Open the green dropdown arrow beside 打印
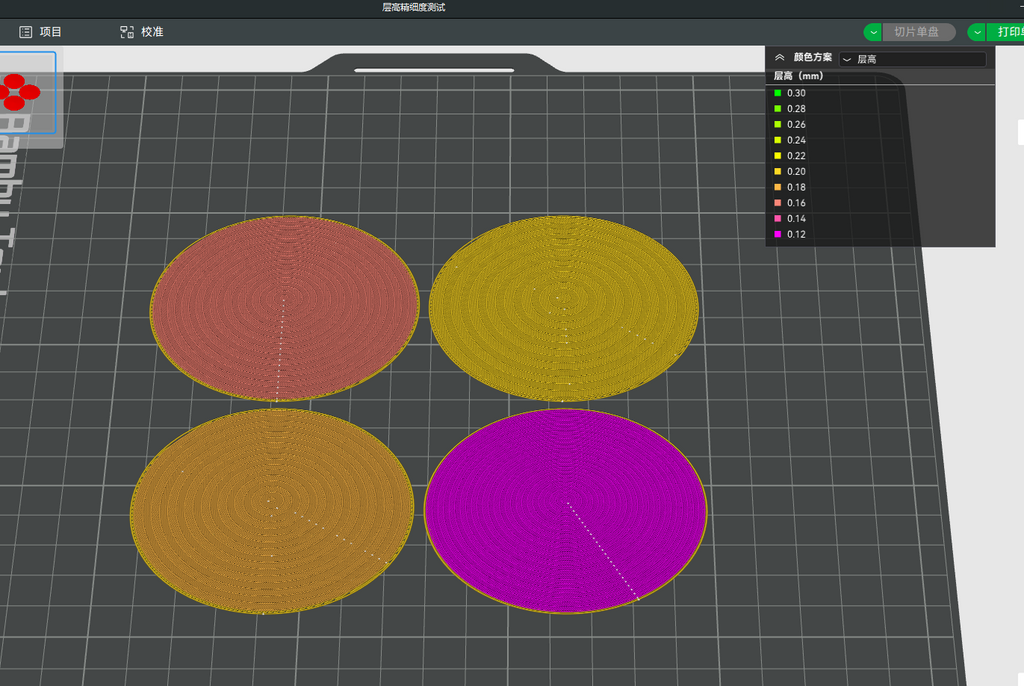Viewport: 1024px width, 686px height. [977, 32]
